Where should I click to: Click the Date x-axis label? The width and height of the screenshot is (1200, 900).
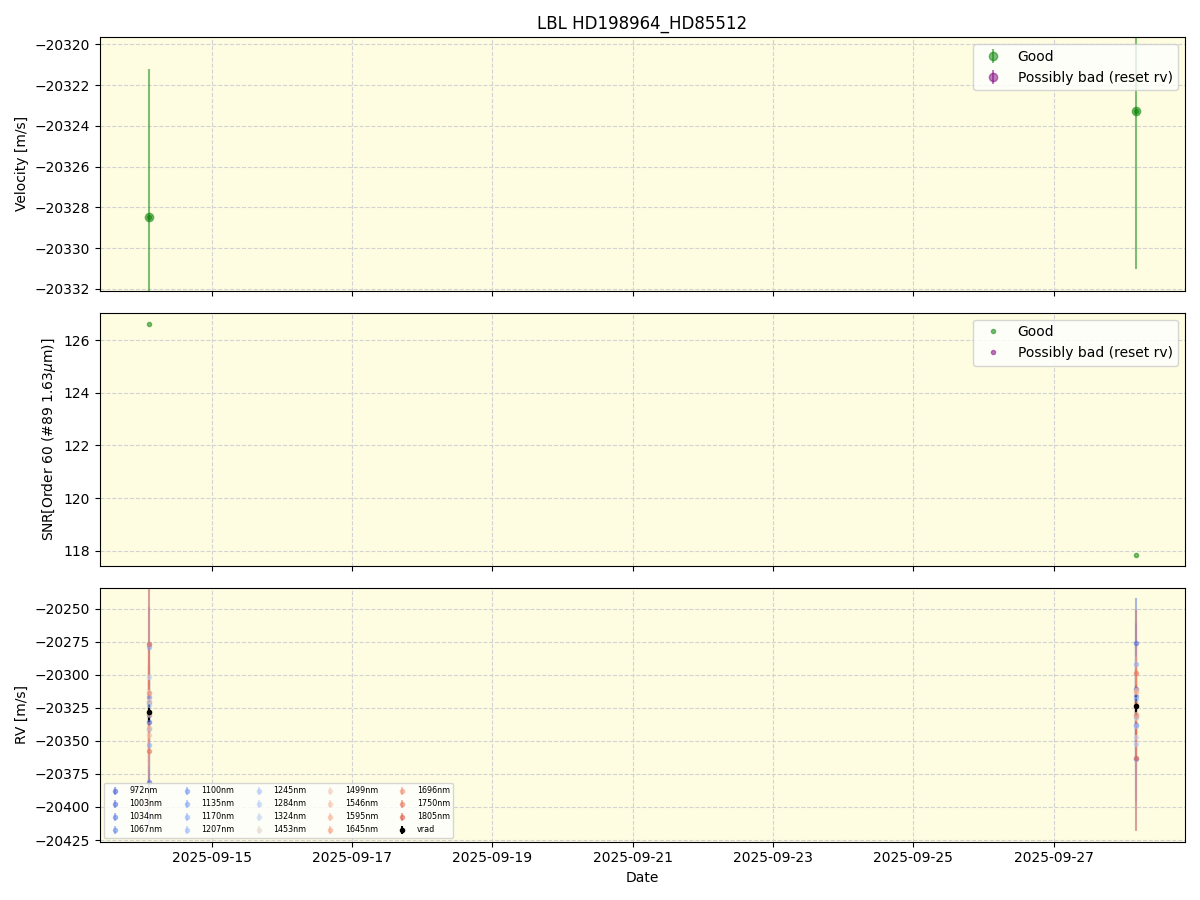pos(641,877)
